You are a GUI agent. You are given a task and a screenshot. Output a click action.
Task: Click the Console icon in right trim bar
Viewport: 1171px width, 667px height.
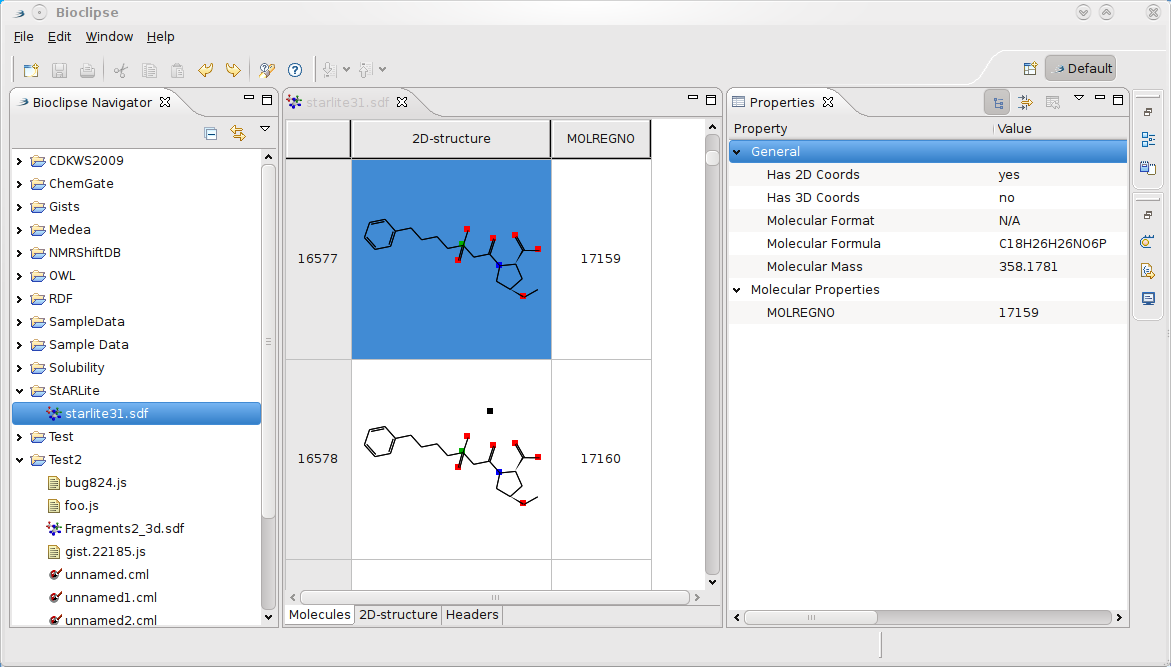pos(1148,299)
